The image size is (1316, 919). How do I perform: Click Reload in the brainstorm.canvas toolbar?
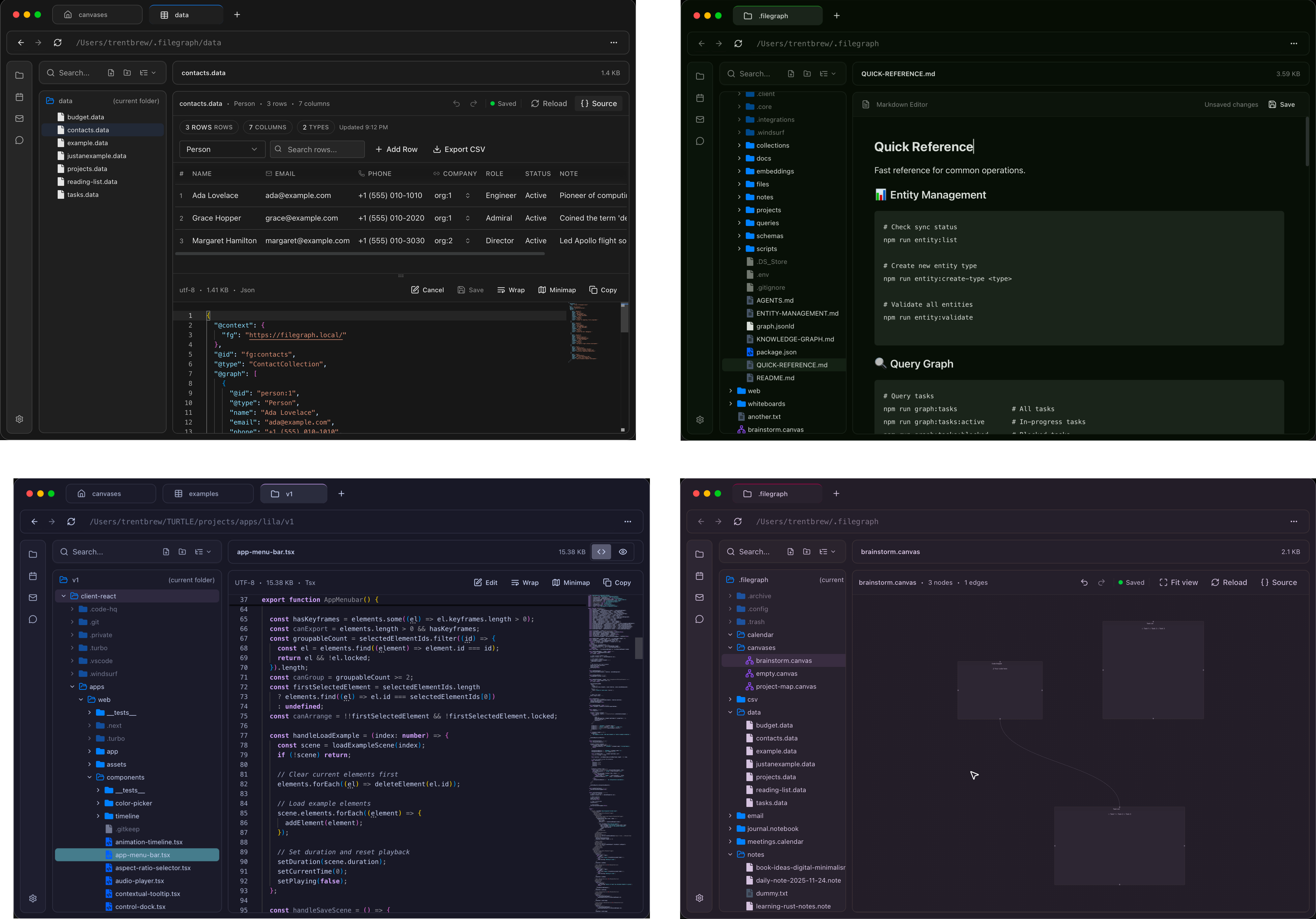tap(1229, 583)
